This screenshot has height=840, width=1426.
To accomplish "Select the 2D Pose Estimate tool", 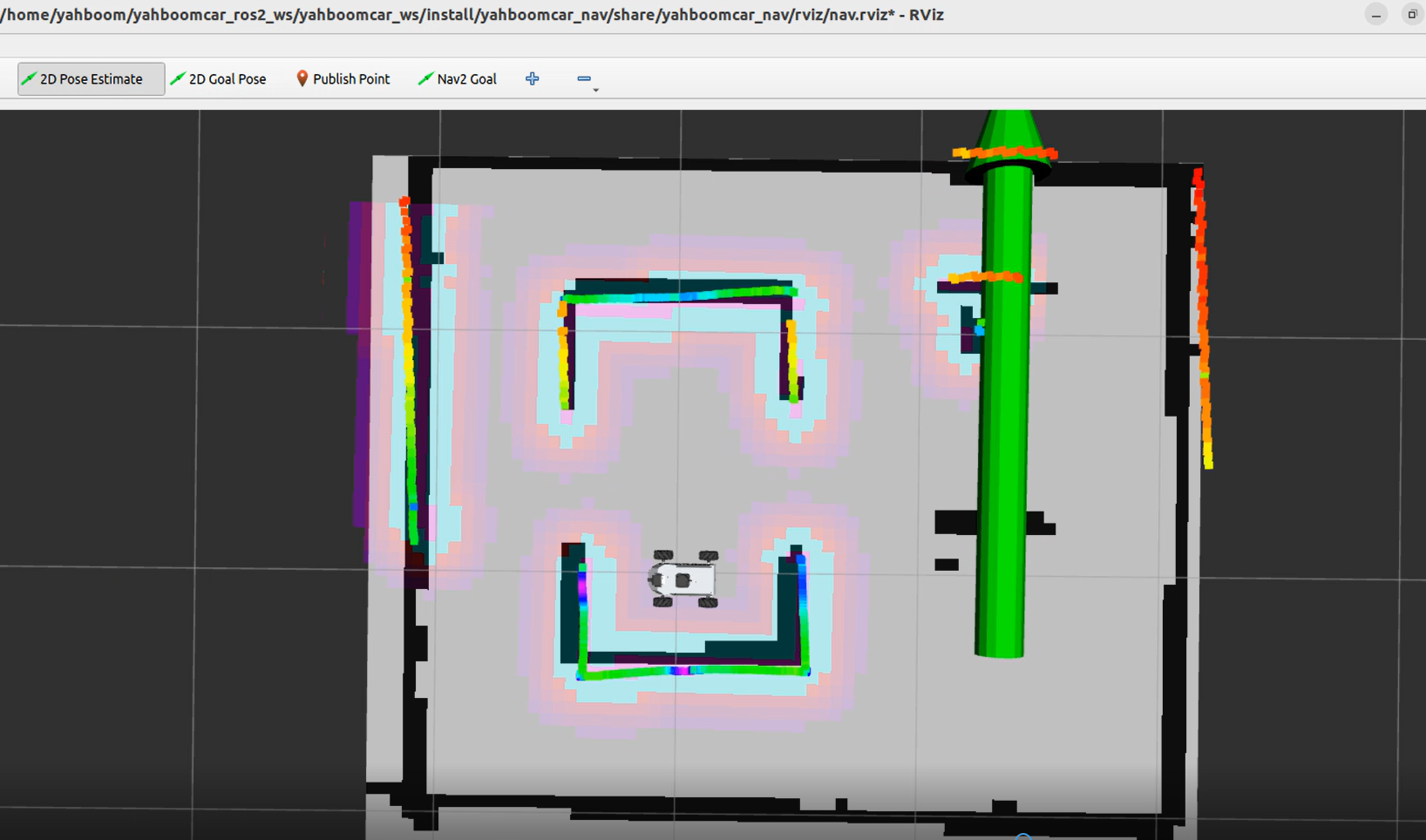I will coord(91,79).
